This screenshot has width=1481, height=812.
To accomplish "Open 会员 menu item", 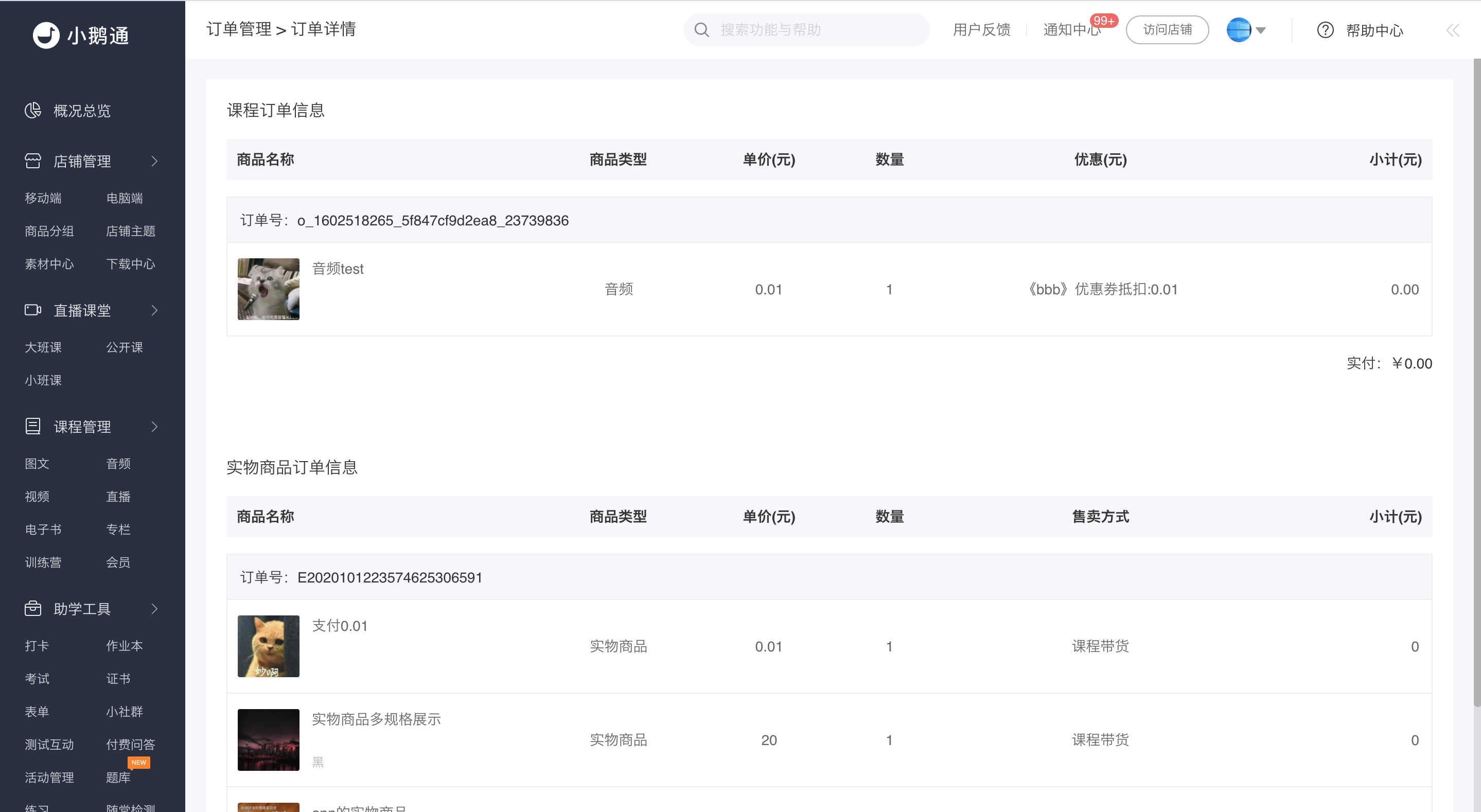I will [x=118, y=562].
